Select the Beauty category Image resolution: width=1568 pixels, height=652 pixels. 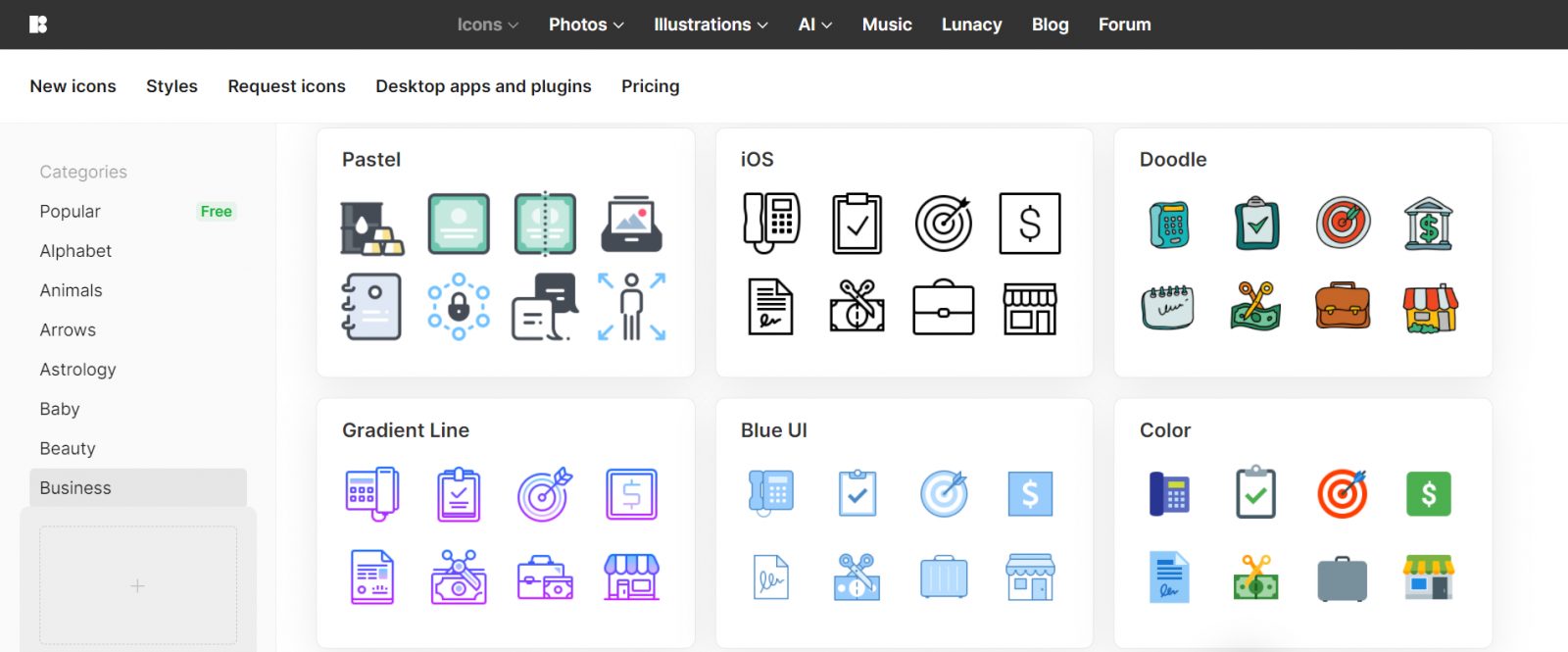[x=137, y=448]
